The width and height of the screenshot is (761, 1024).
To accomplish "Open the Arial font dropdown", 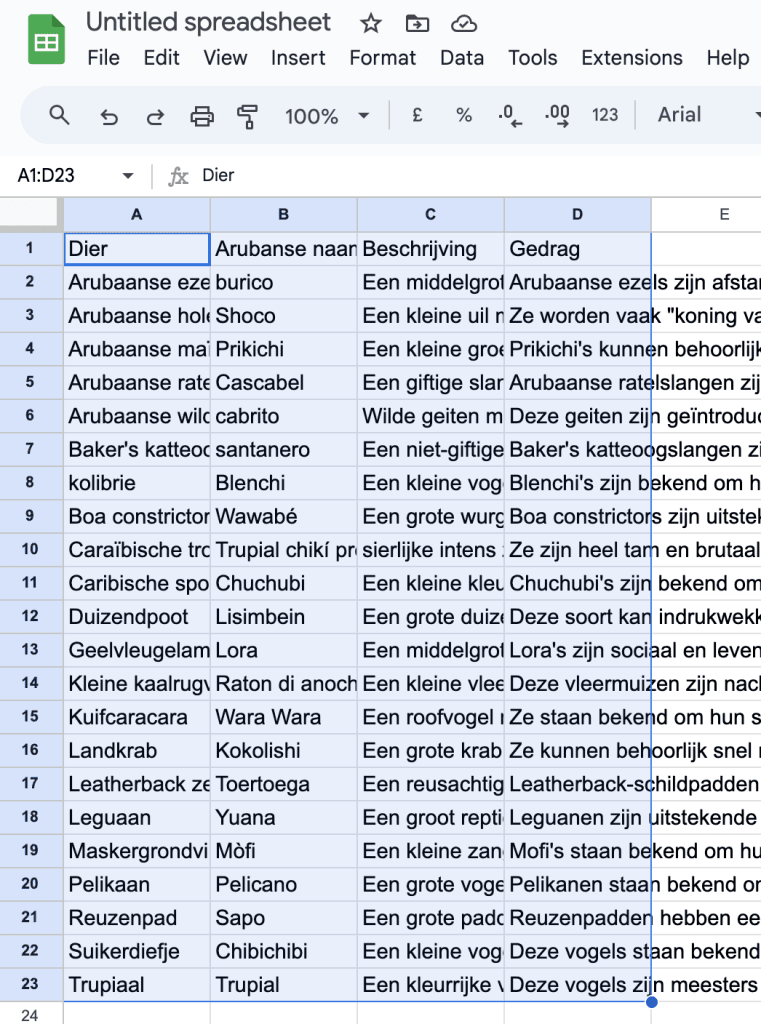I will coord(707,115).
